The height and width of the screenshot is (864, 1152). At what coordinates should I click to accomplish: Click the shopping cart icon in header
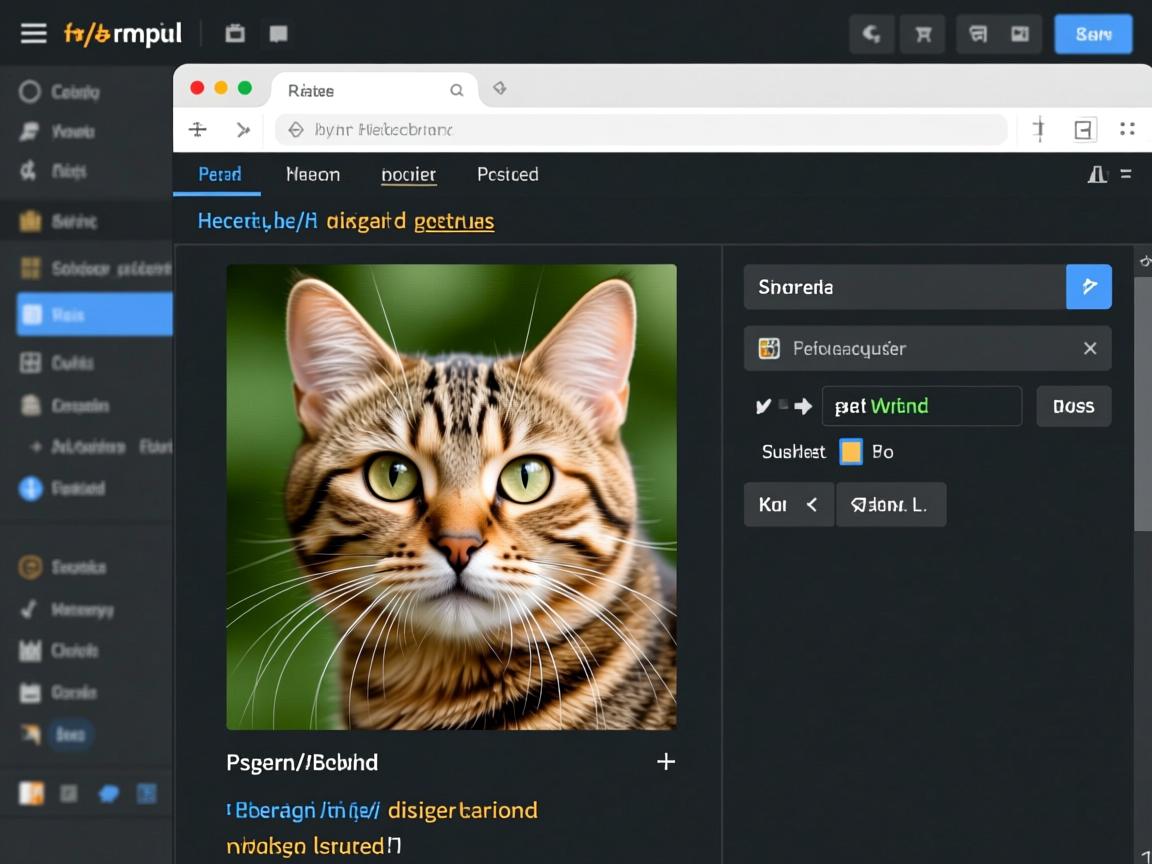coord(922,34)
